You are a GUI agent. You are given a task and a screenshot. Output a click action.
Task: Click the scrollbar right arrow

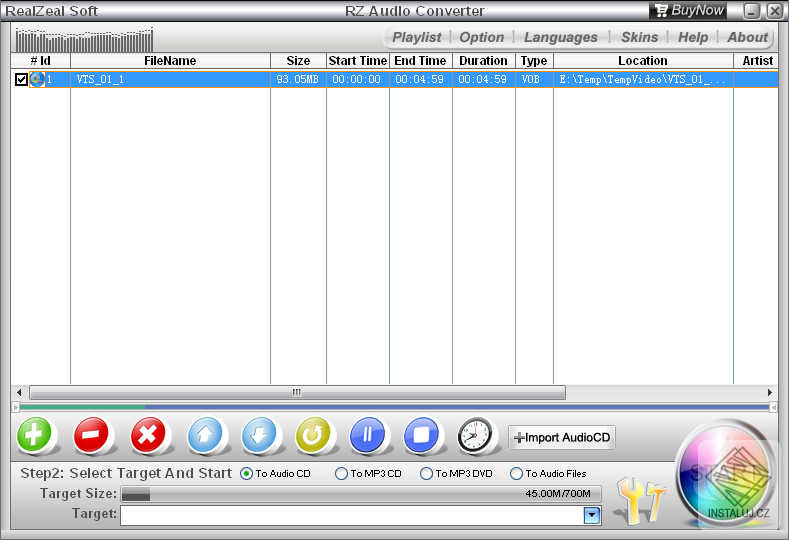(x=770, y=392)
